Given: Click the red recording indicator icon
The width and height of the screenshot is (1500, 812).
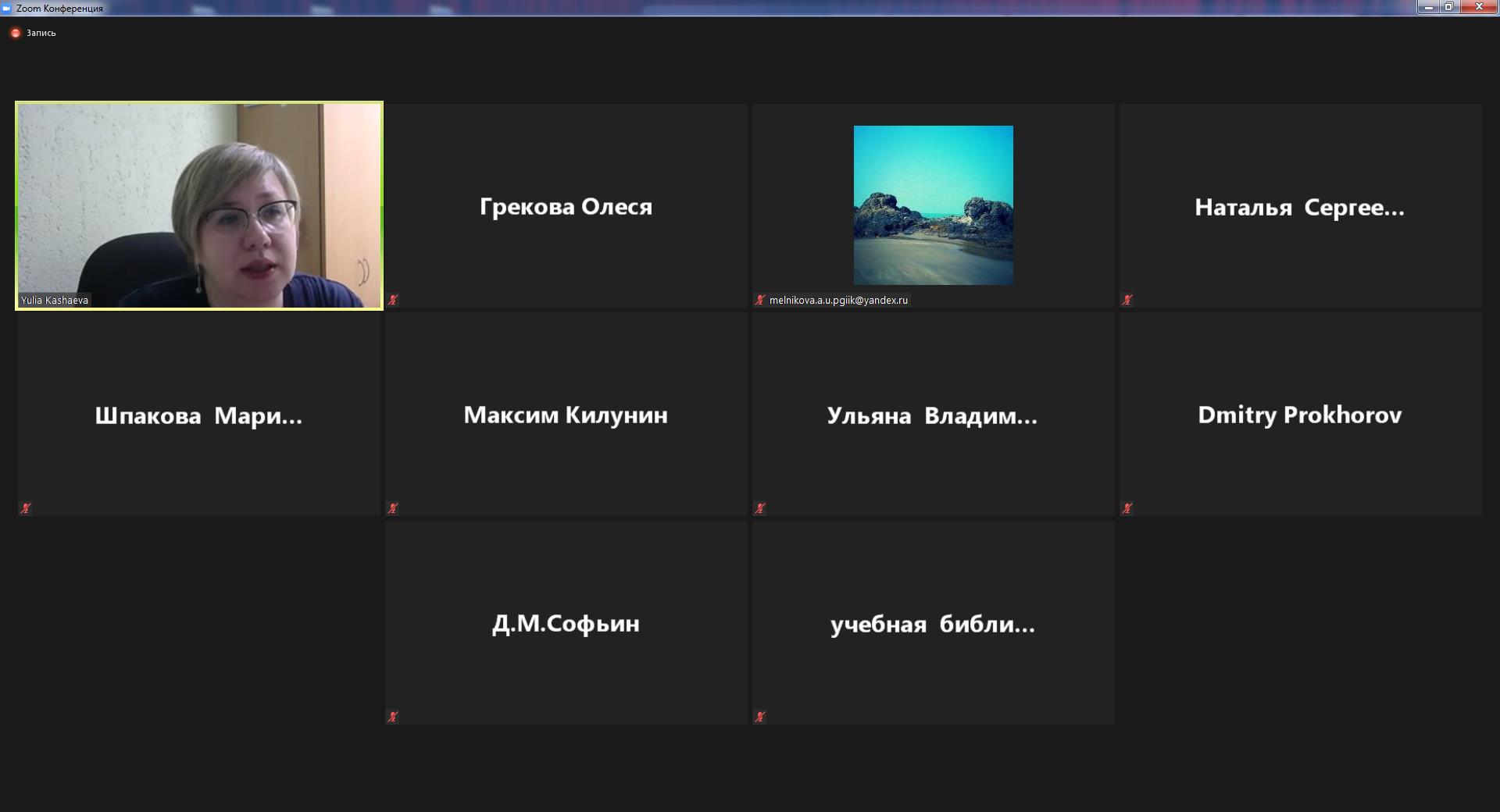Looking at the screenshot, I should point(15,33).
